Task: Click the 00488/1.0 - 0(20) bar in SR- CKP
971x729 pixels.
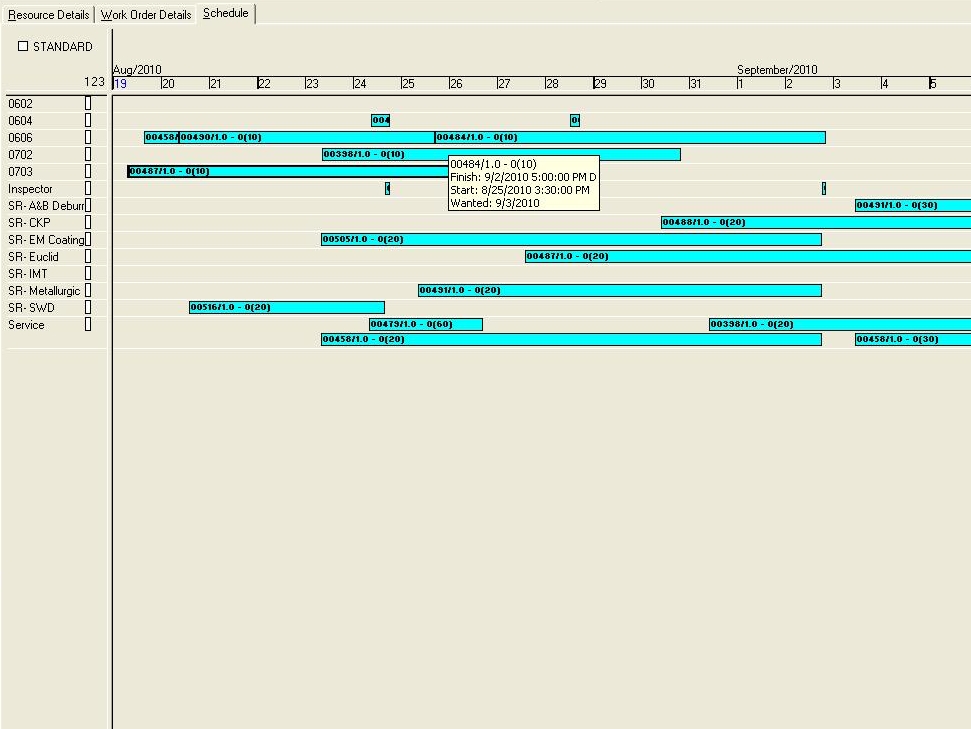Action: pos(815,223)
